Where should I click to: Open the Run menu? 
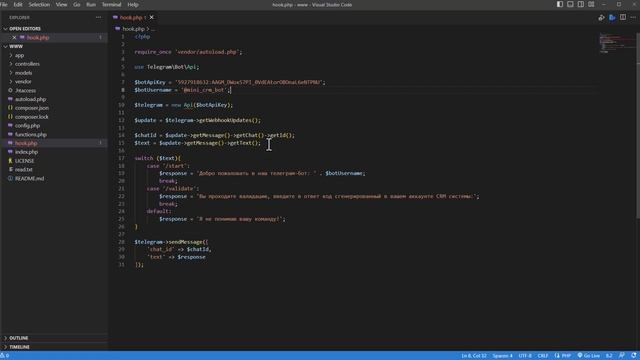pos(91,4)
